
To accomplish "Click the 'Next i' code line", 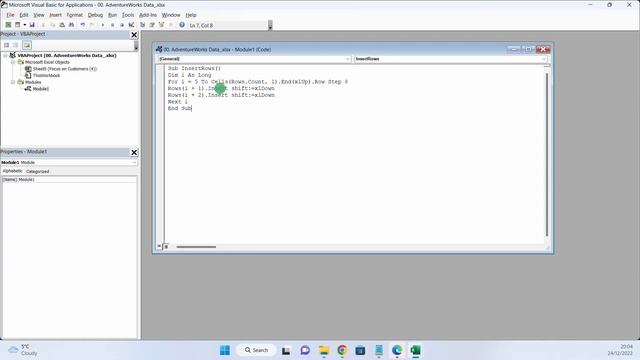I will 178,102.
